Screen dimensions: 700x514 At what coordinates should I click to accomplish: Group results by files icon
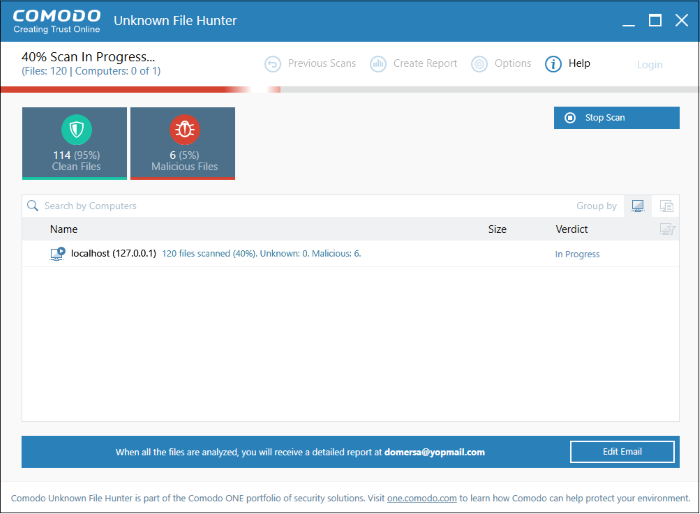(x=666, y=206)
